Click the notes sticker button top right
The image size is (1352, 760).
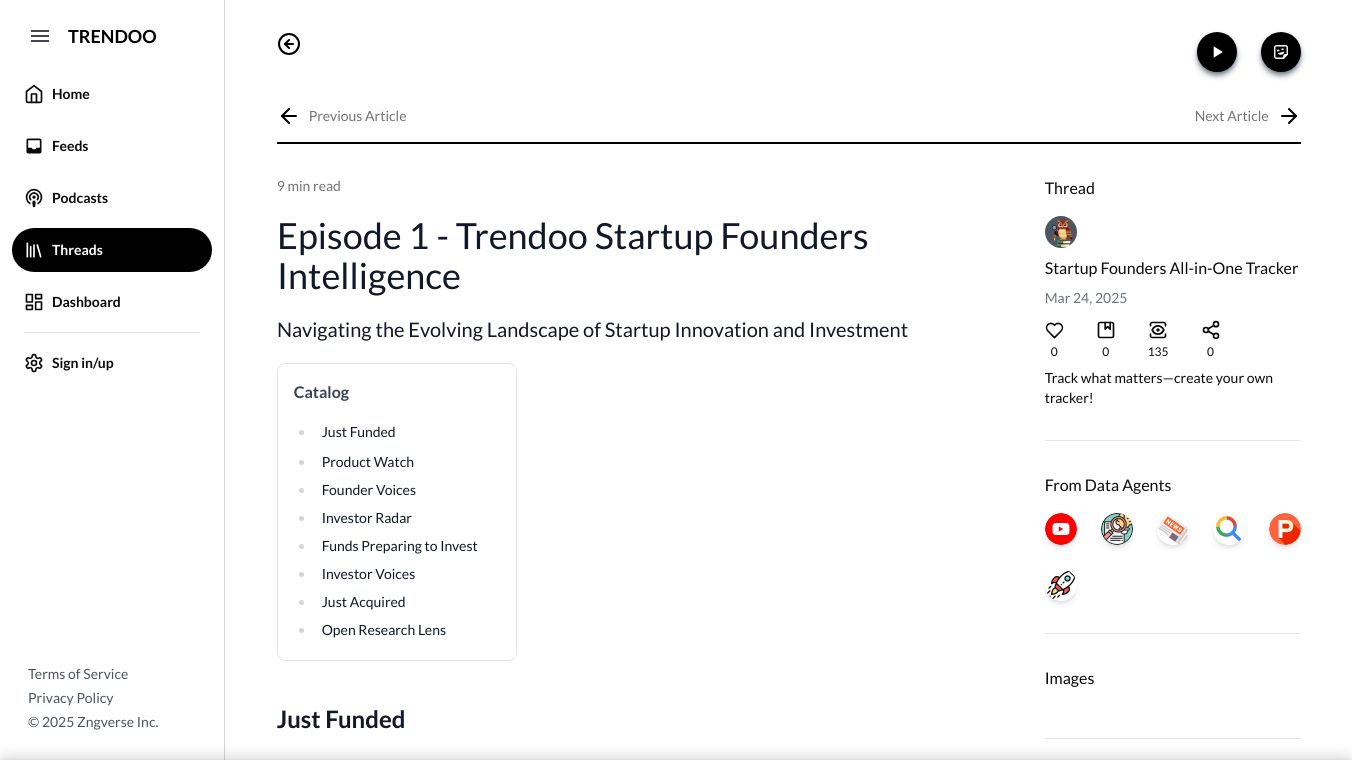tap(1280, 52)
